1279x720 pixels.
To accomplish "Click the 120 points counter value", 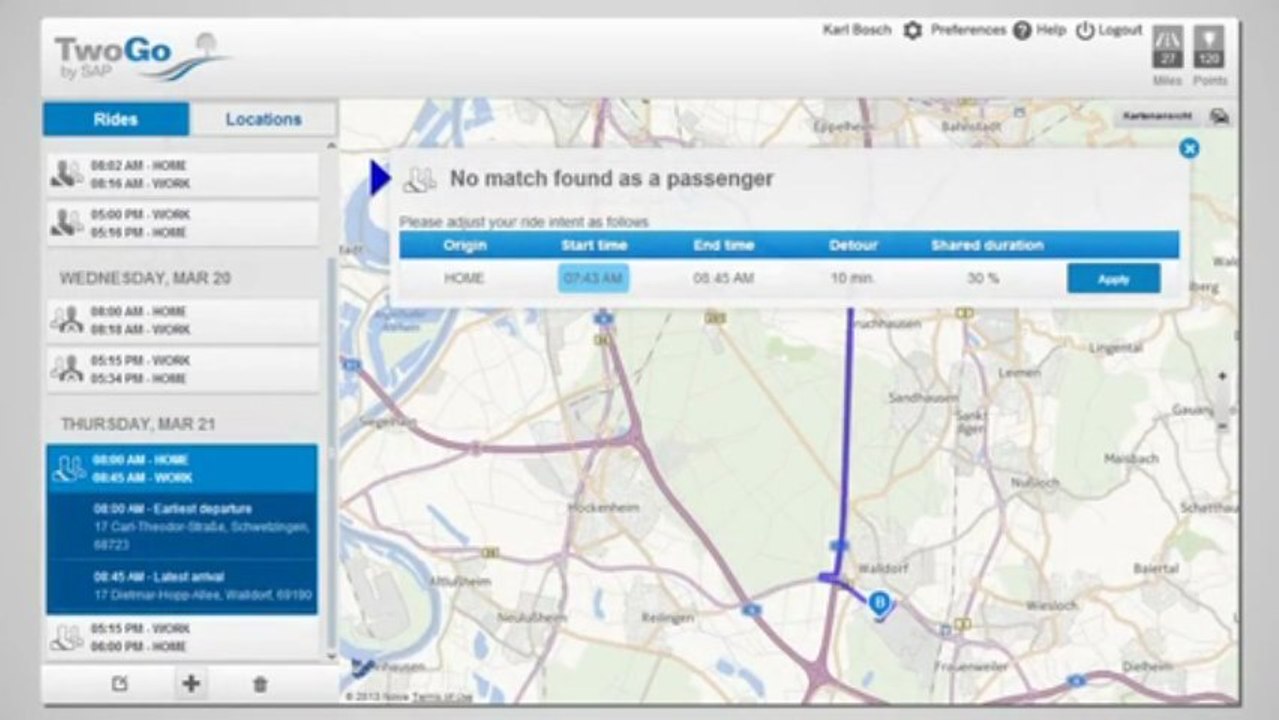I will [1209, 60].
